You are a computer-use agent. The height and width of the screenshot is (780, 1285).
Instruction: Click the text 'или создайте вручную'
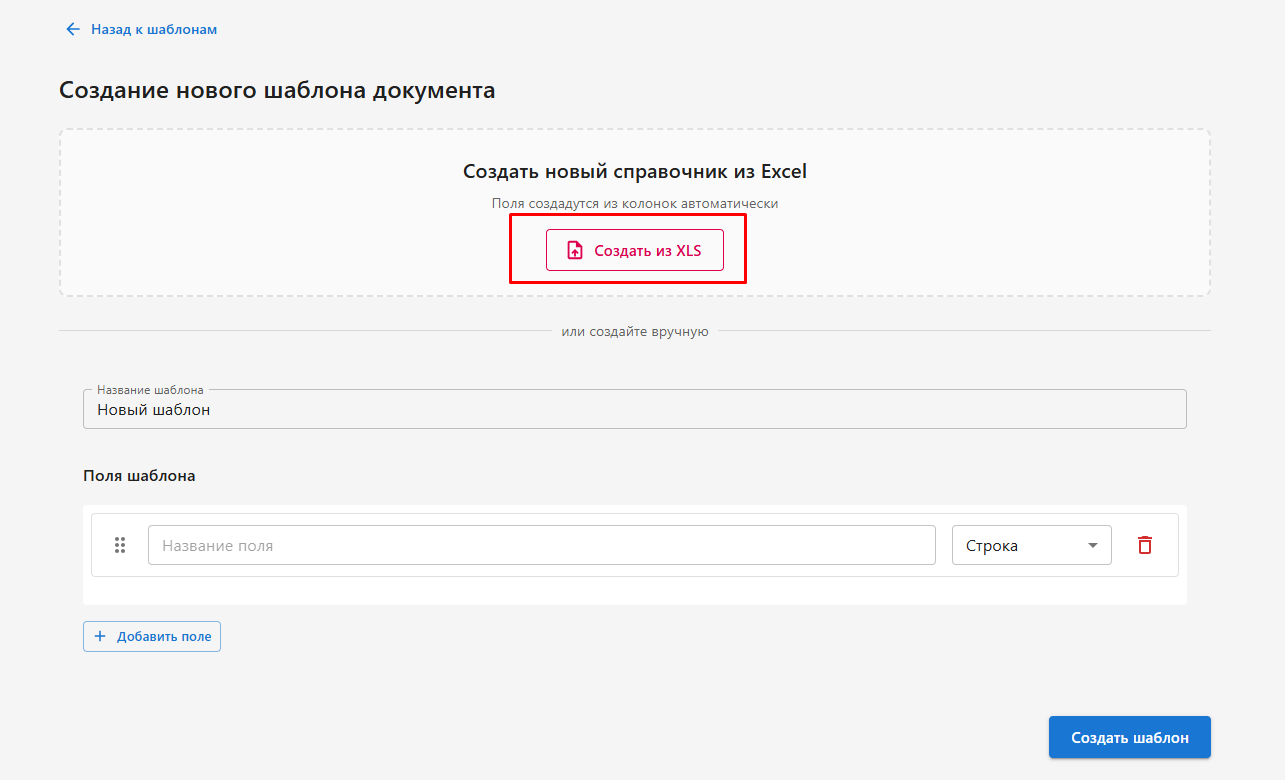click(x=635, y=331)
